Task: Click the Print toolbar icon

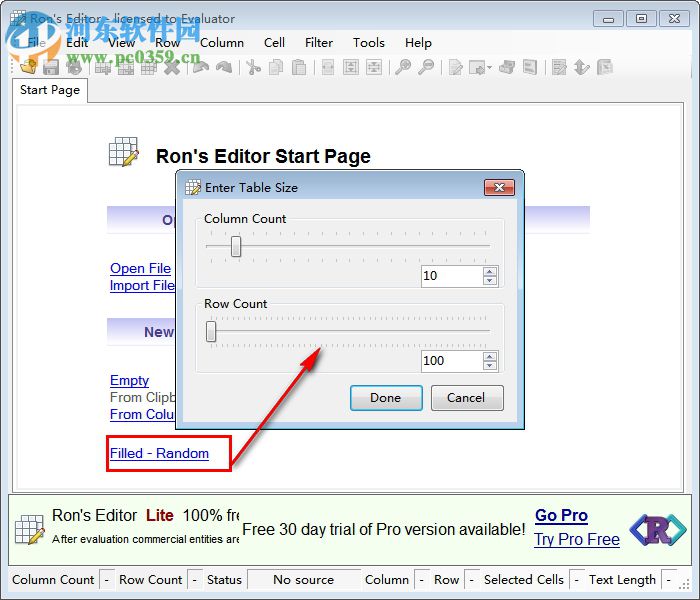Action: coord(74,67)
